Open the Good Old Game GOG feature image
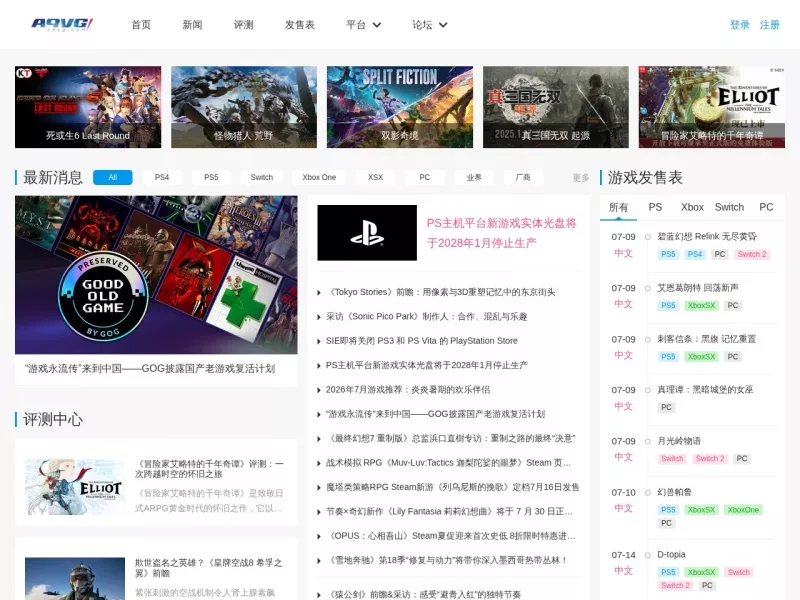Screen dimensions: 800x600 point(156,275)
